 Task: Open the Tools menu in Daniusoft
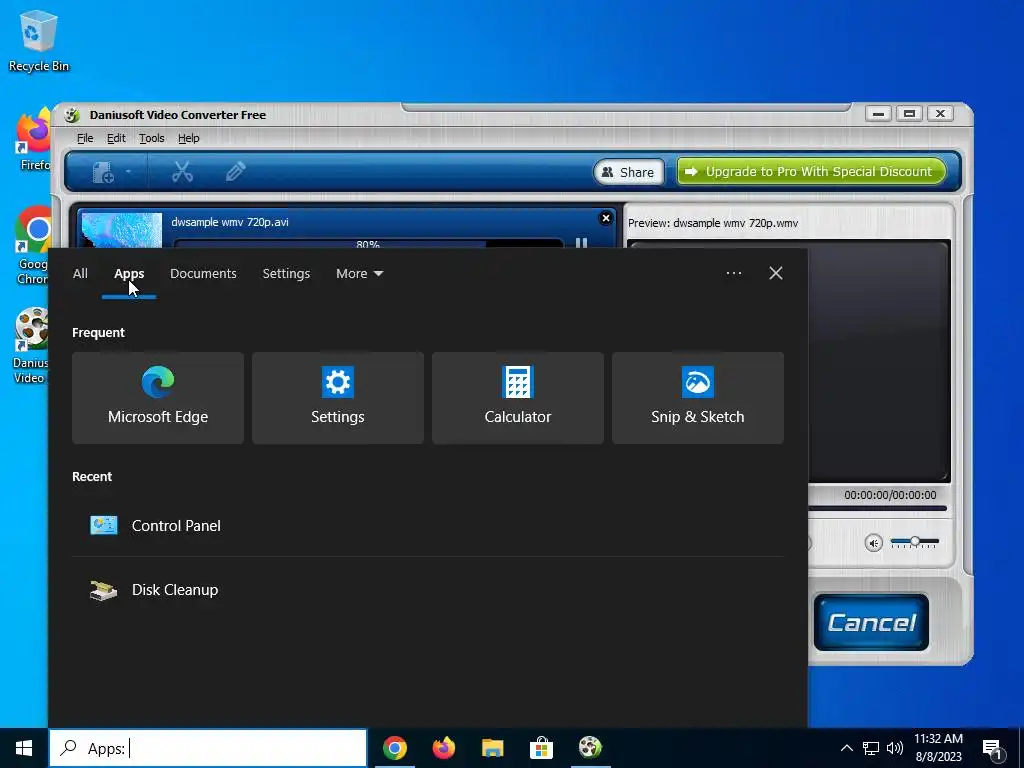(152, 138)
